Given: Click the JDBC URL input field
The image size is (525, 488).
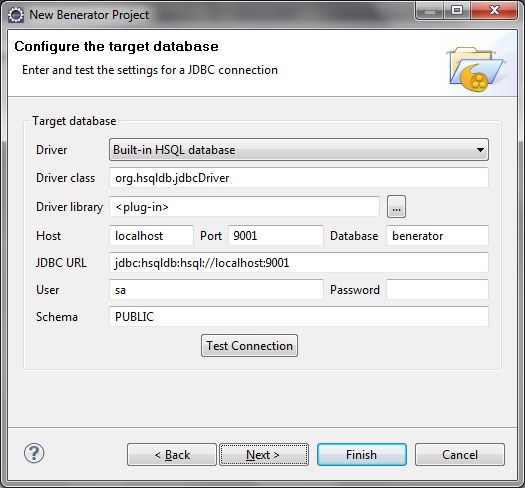Looking at the screenshot, I should coord(299,263).
